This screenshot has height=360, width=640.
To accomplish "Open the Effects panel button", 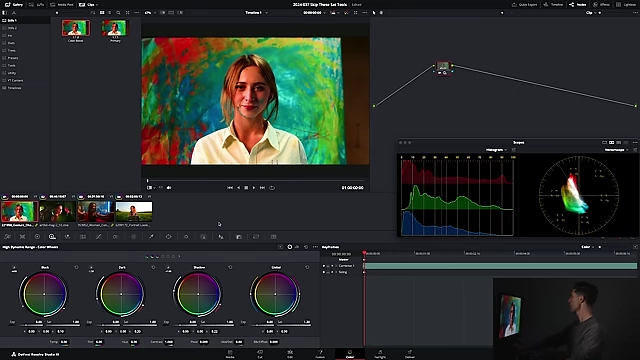I will pyautogui.click(x=601, y=4).
